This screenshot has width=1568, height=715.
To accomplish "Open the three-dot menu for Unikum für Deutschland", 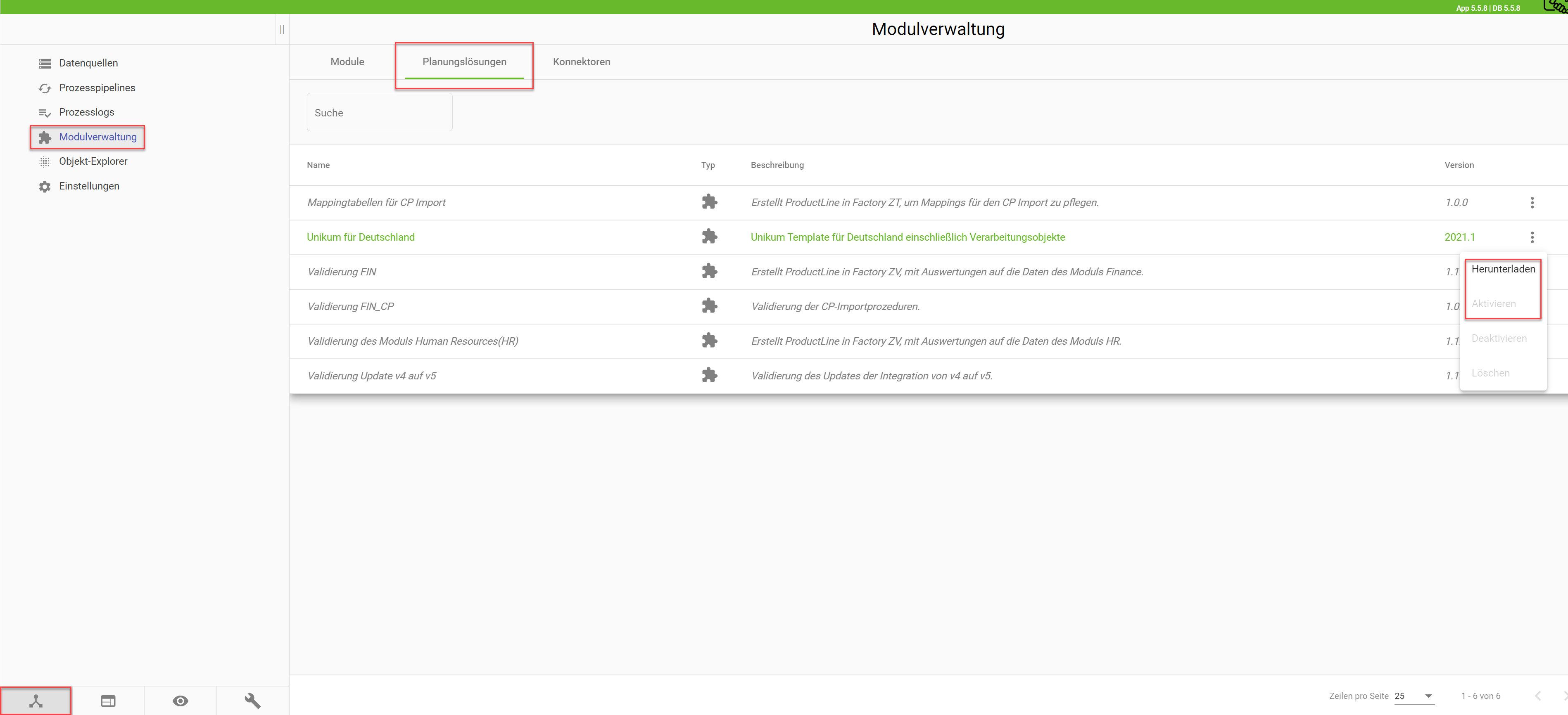I will pos(1532,237).
